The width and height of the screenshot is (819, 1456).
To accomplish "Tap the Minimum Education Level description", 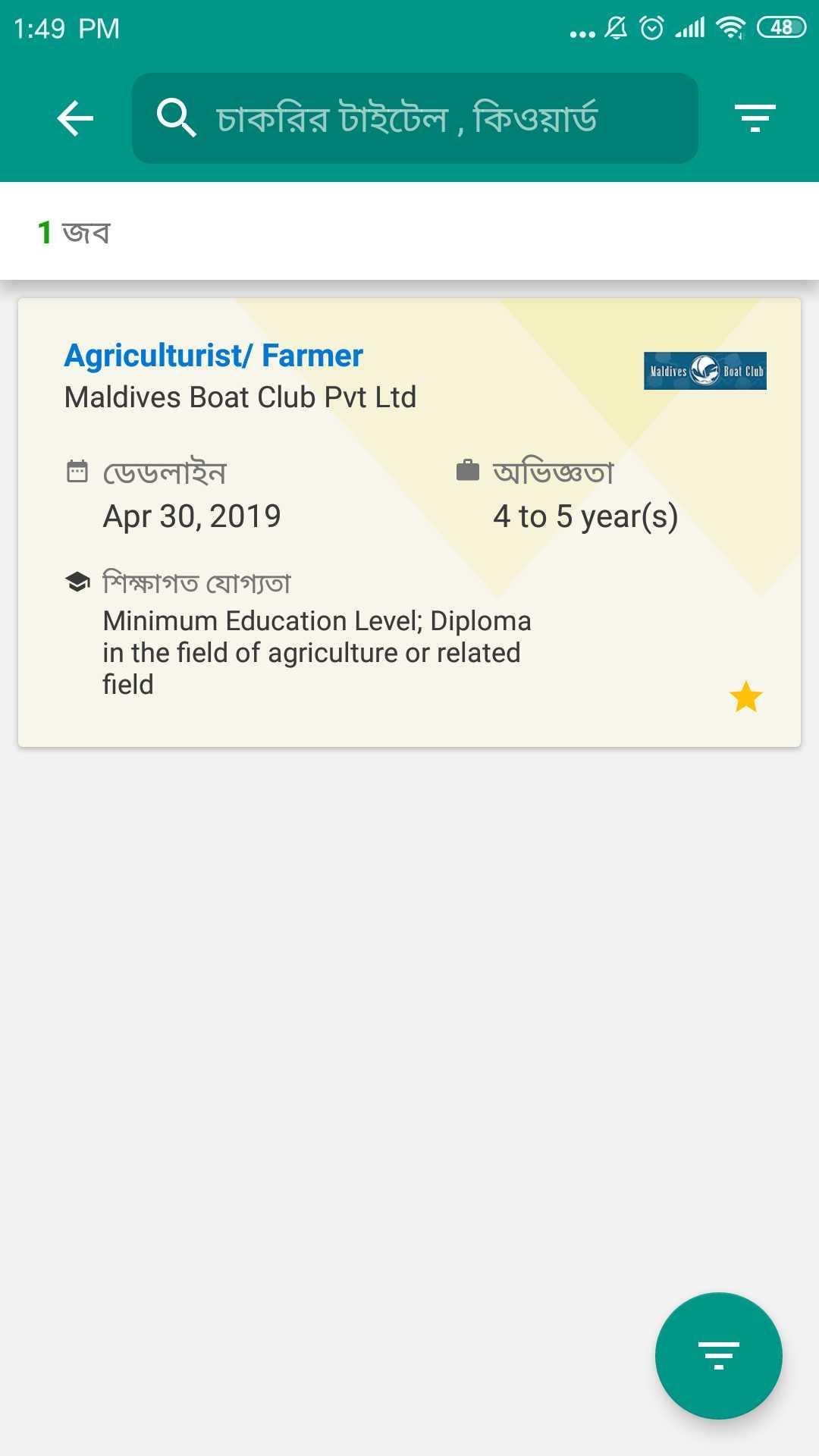I will (317, 652).
